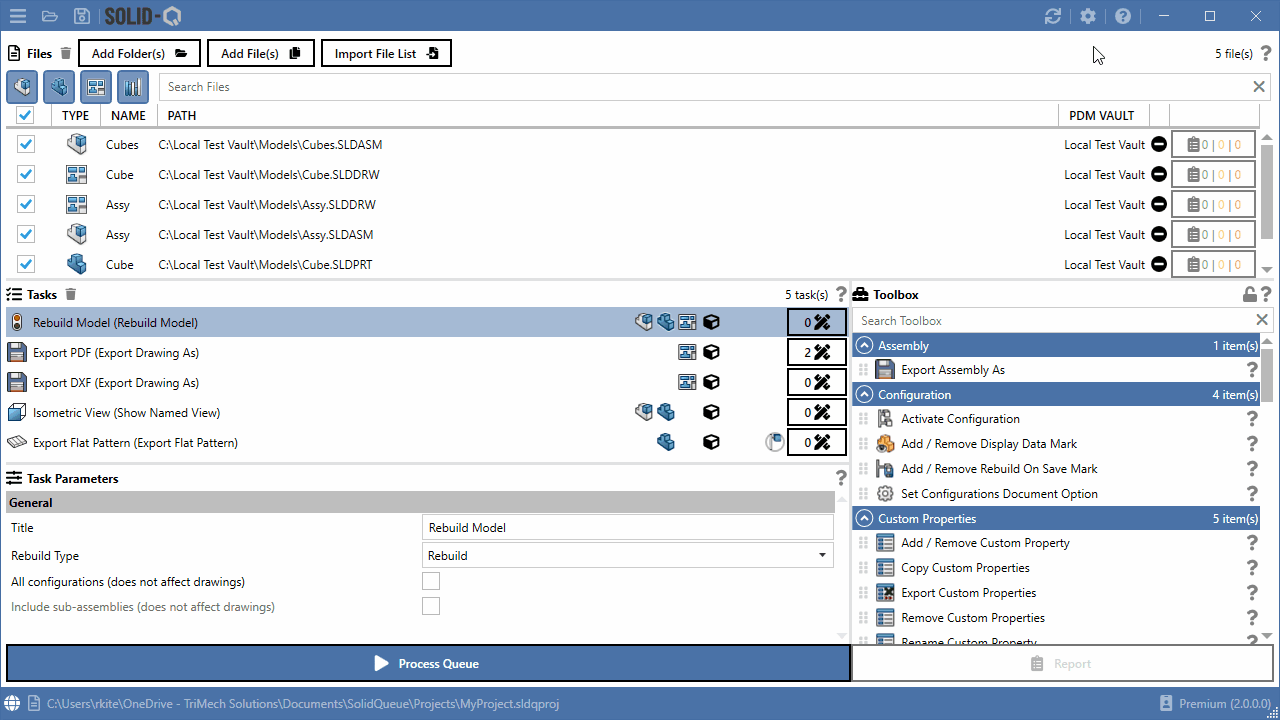The height and width of the screenshot is (720, 1280).
Task: Uncheck the Cube.SLDDRW file row
Action: coord(26,174)
